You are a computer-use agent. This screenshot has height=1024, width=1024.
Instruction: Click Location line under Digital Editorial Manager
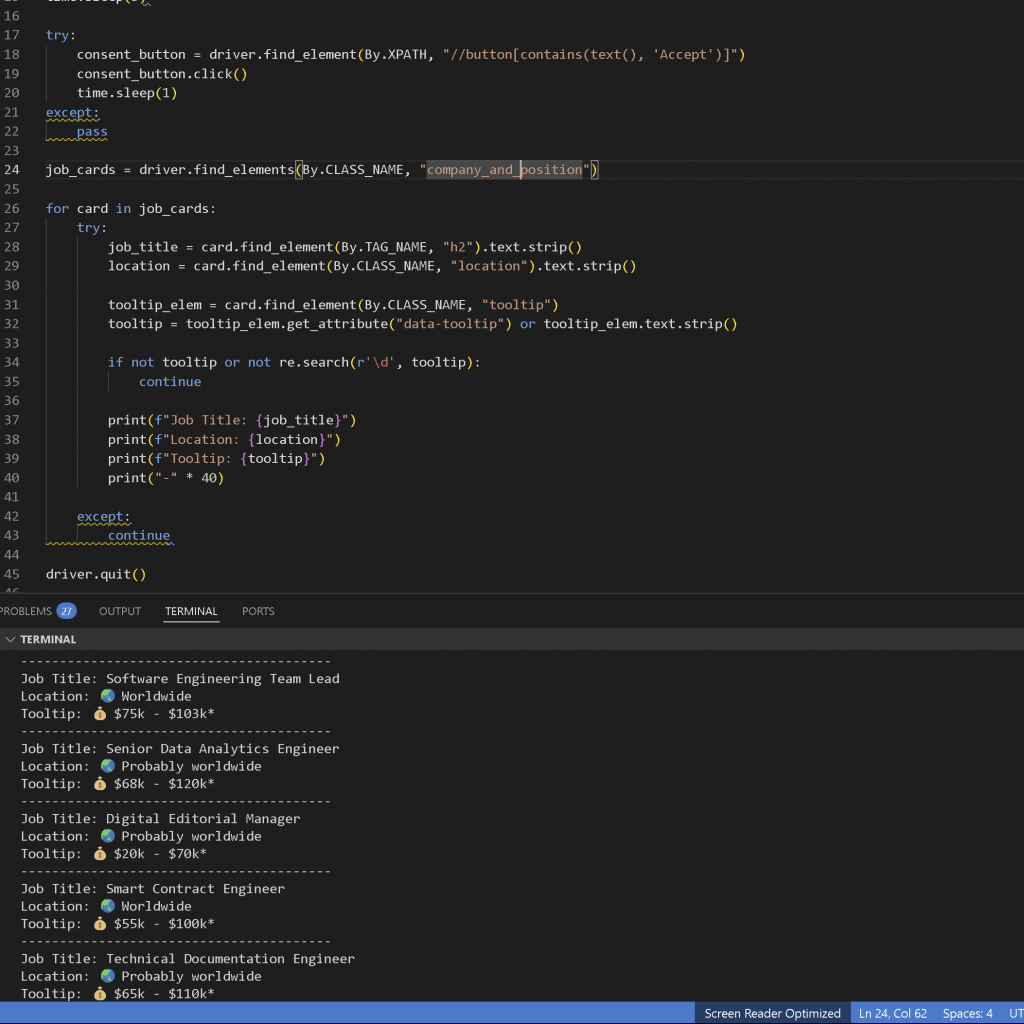tap(141, 836)
